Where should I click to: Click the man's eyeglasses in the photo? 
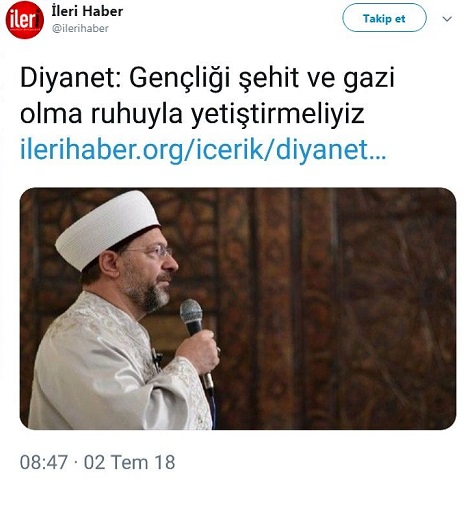tap(152, 251)
